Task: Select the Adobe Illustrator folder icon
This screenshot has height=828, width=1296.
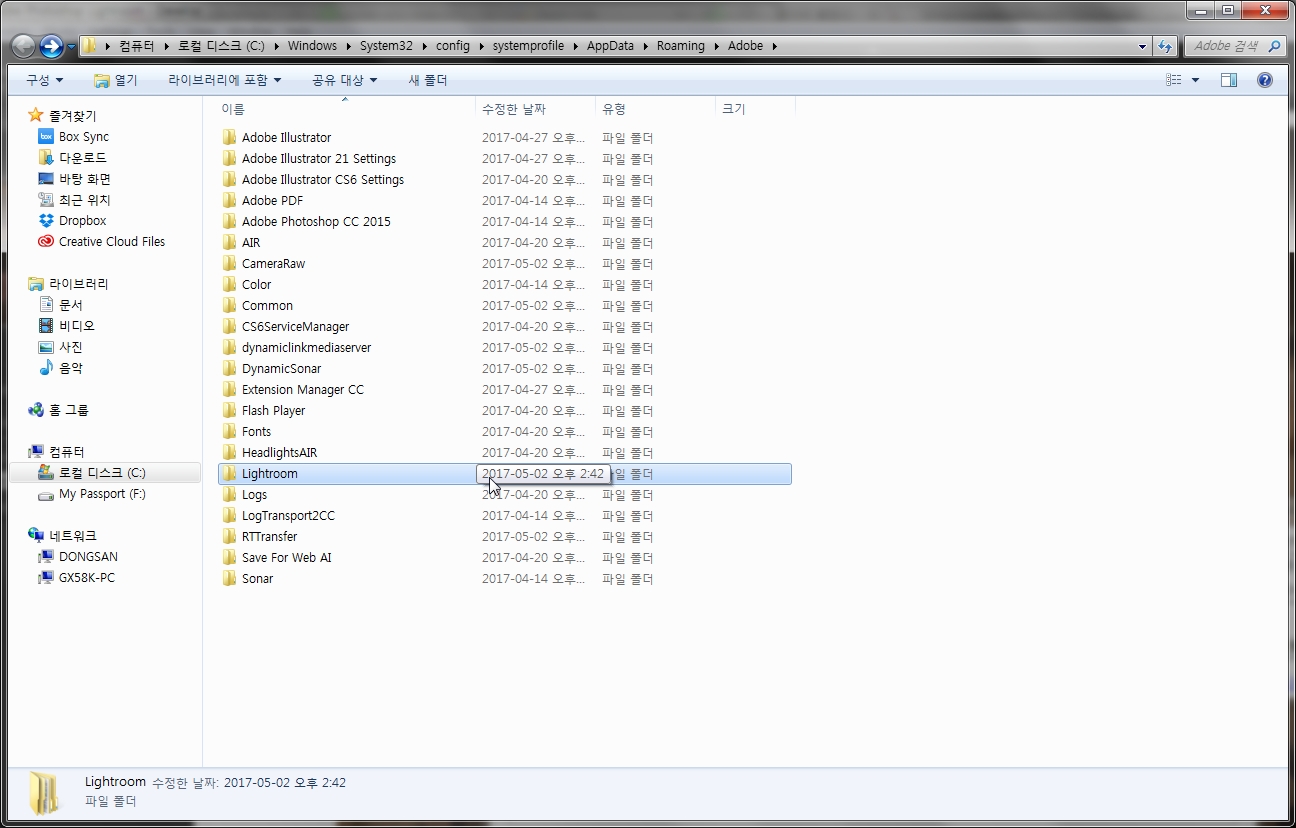Action: (x=229, y=137)
